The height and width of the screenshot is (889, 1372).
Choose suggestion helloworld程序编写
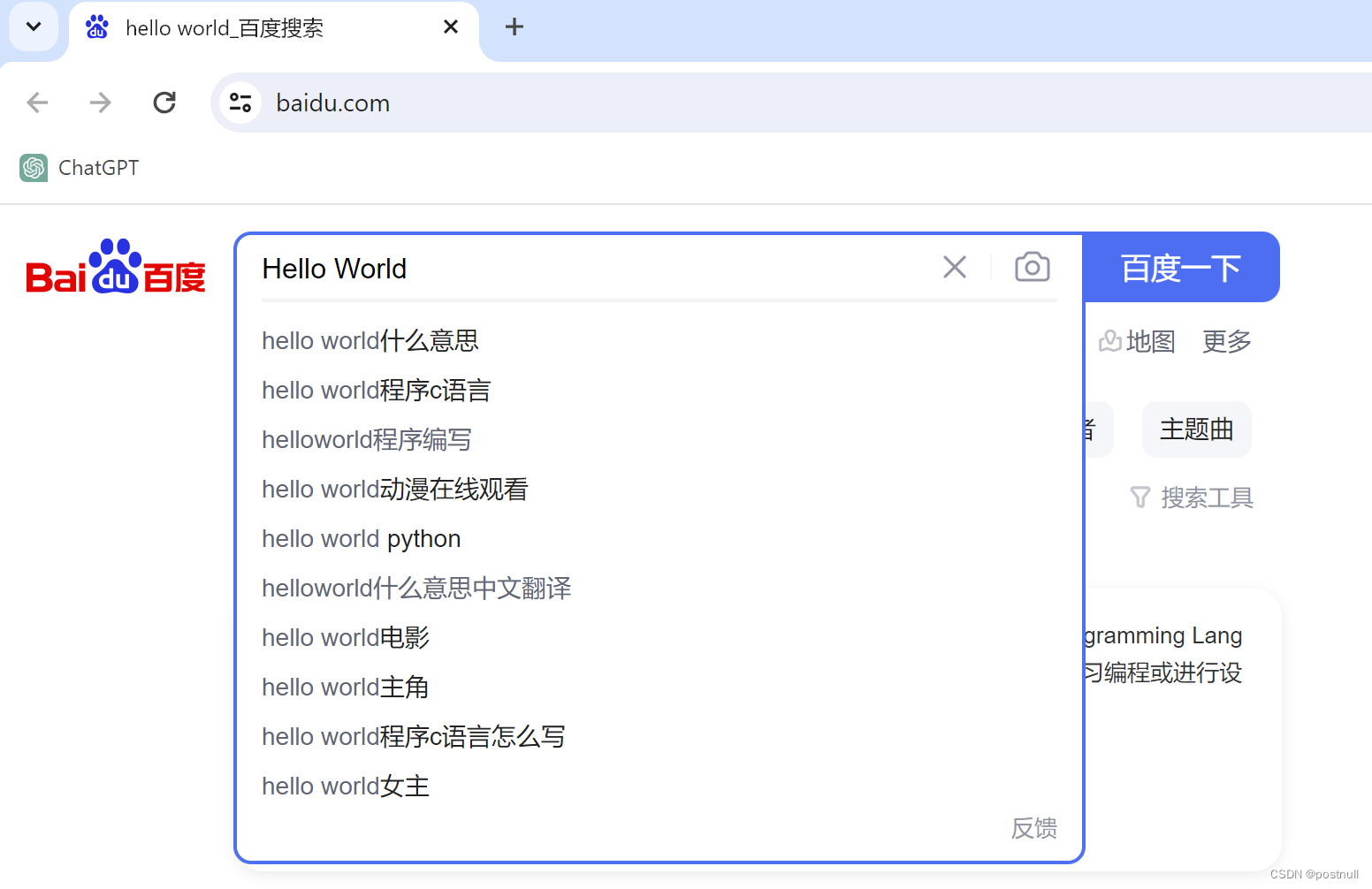659,440
